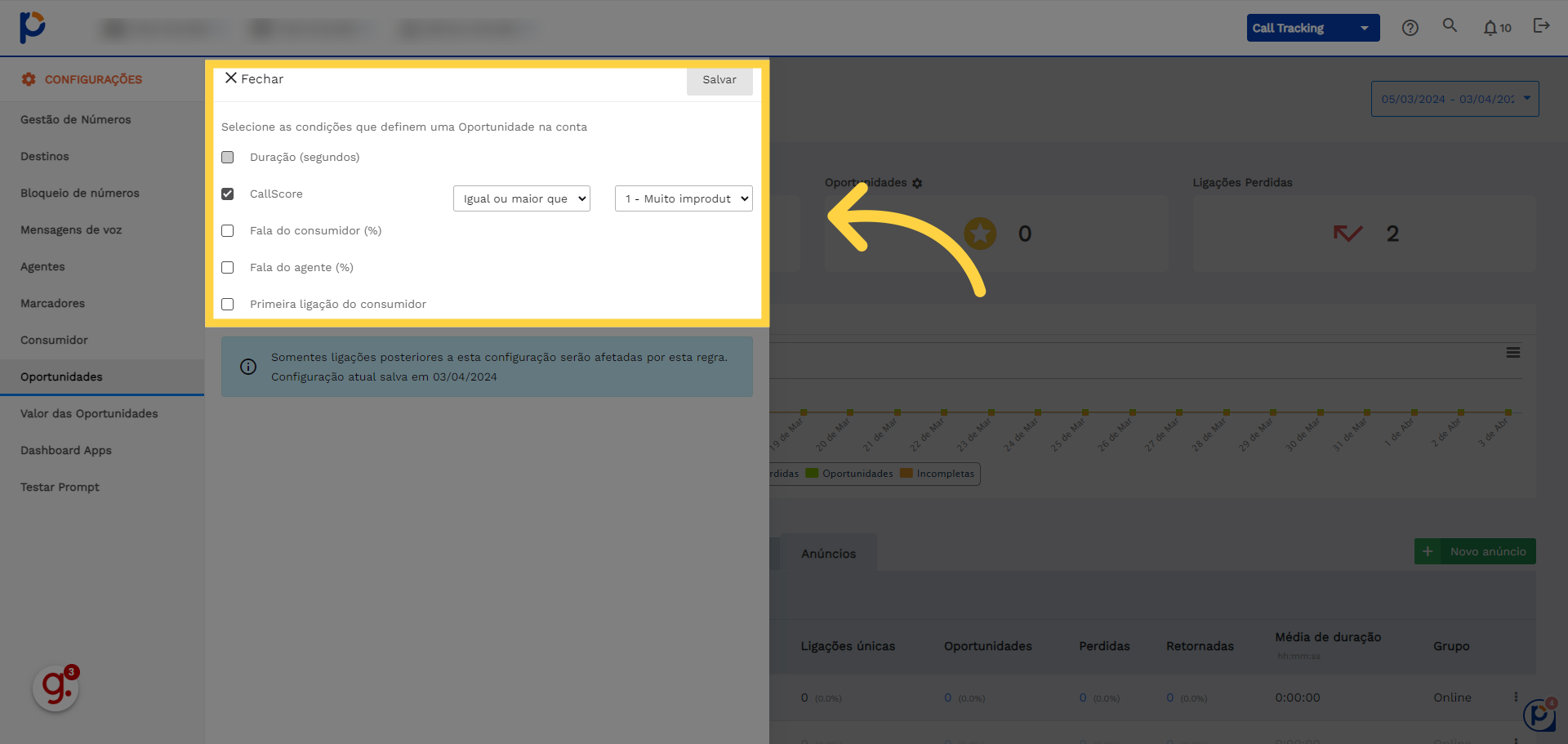Click the Salvar button
This screenshot has height=744, width=1568.
[719, 79]
